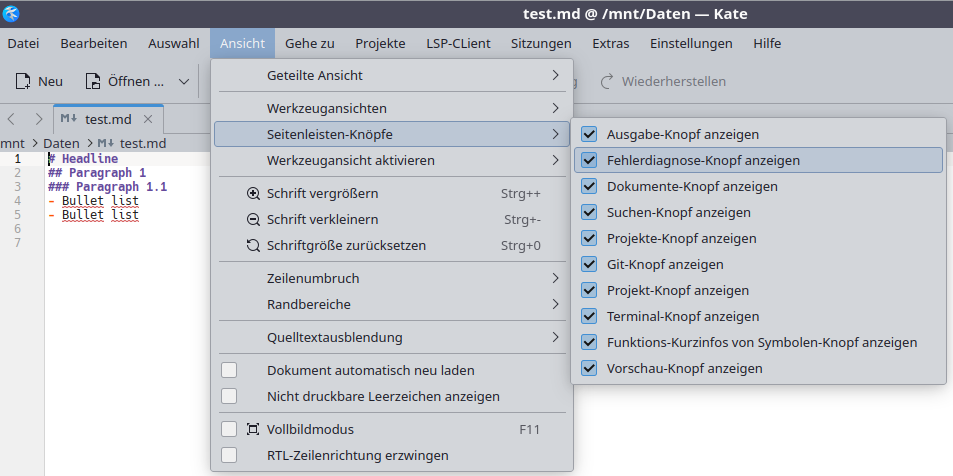Enable Dokument automatisch neu laden

[229, 370]
